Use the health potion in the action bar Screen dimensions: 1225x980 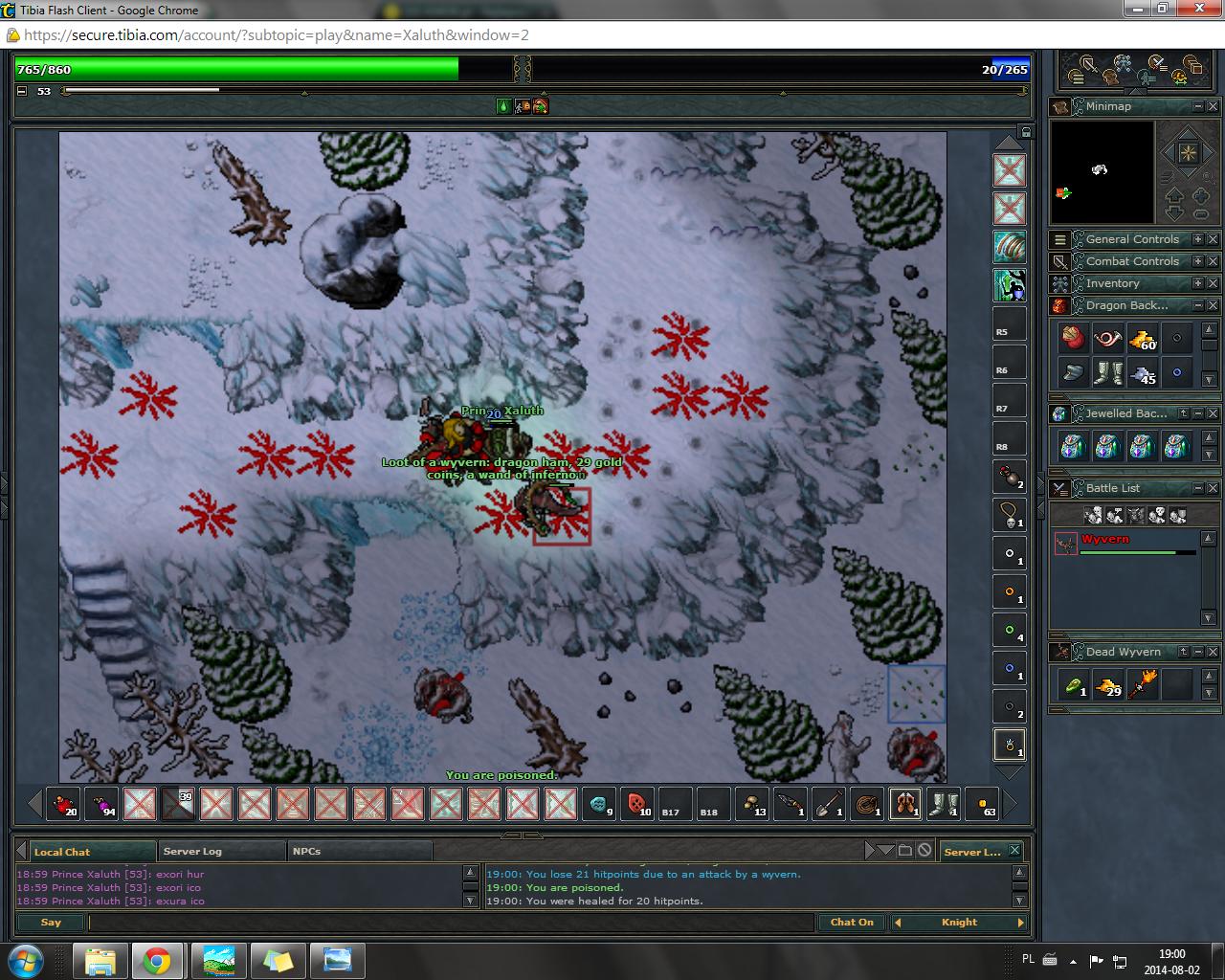tap(63, 804)
